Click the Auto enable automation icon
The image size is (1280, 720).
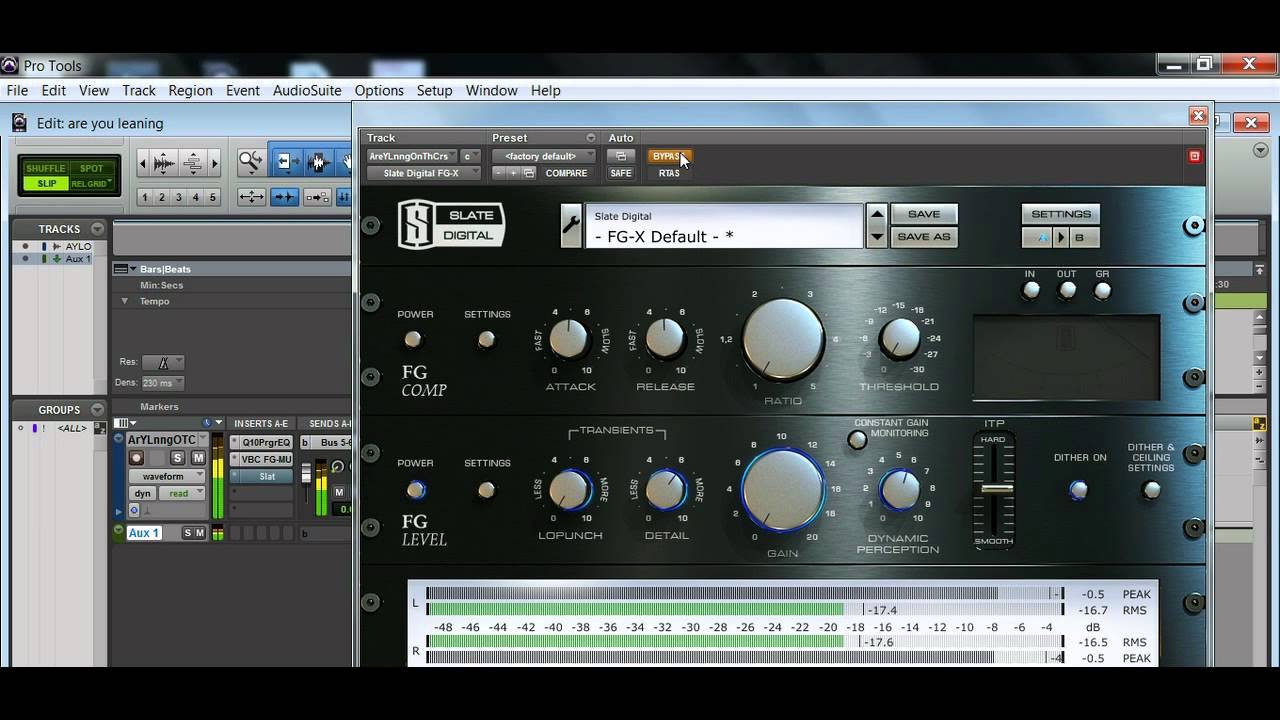coord(621,156)
